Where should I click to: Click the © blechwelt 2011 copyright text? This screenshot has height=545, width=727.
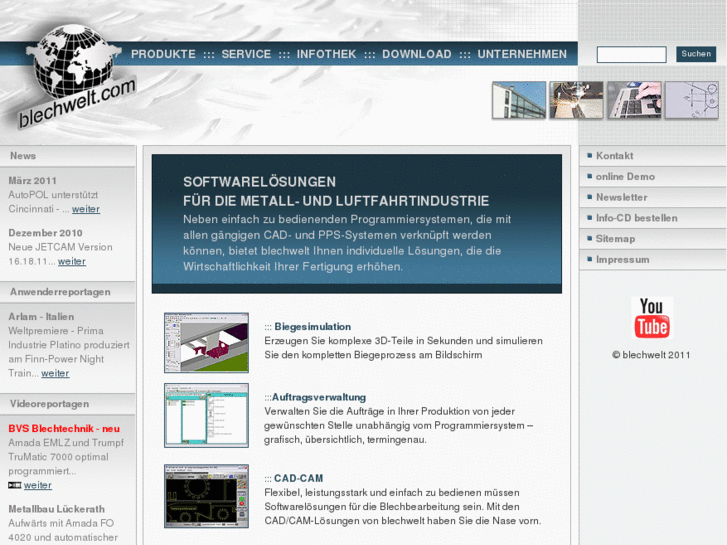[651, 355]
